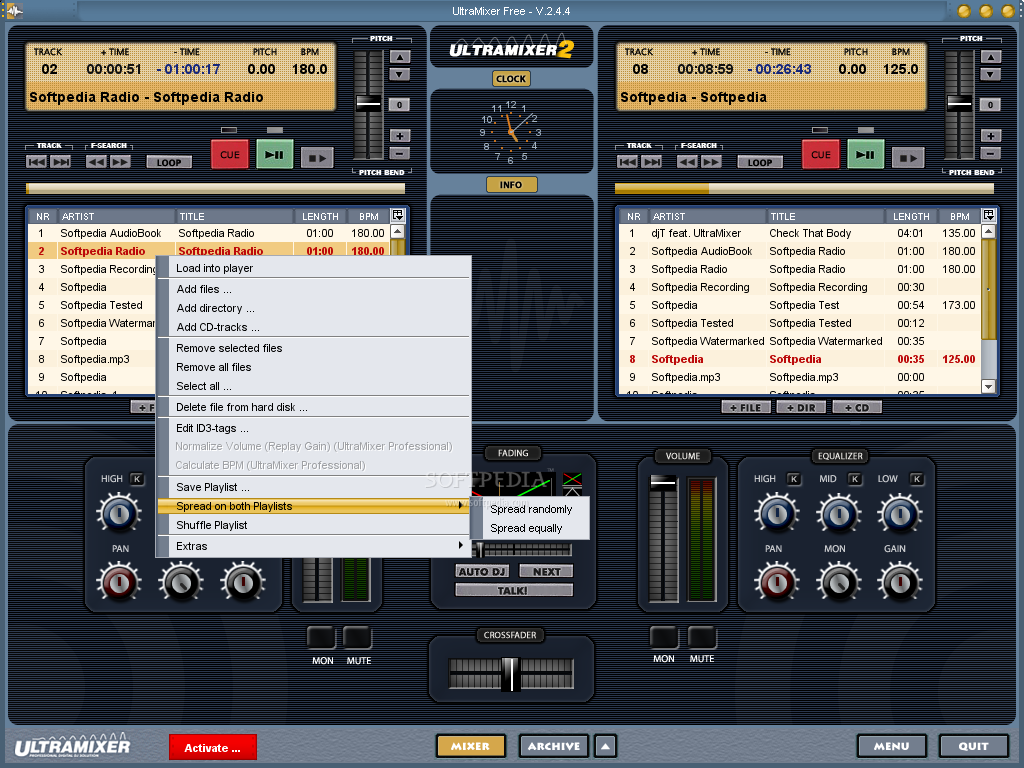This screenshot has height=768, width=1024.
Task: Click right deck pitch bend minus
Action: pos(991,153)
